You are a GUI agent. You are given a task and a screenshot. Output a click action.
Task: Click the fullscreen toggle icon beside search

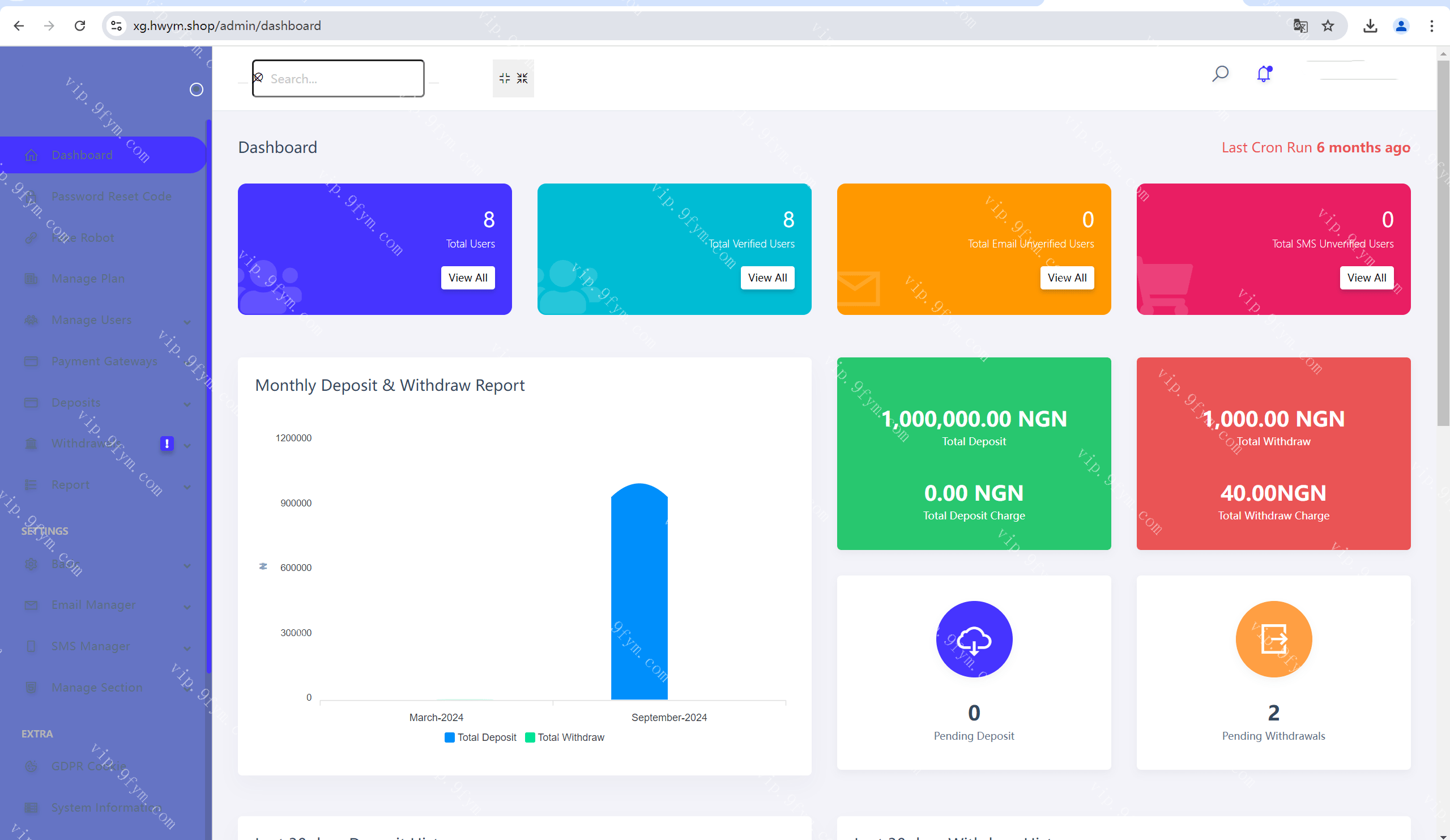click(513, 78)
